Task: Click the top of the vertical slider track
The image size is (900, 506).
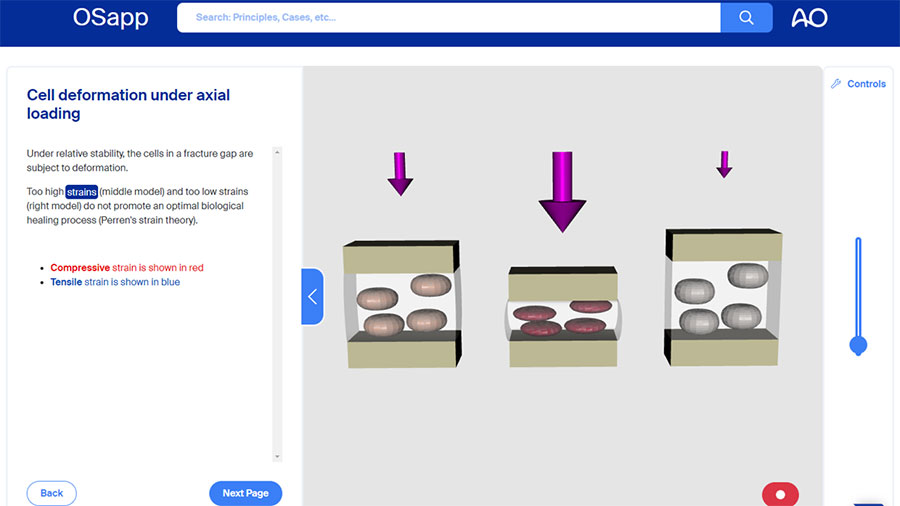Action: [x=858, y=242]
